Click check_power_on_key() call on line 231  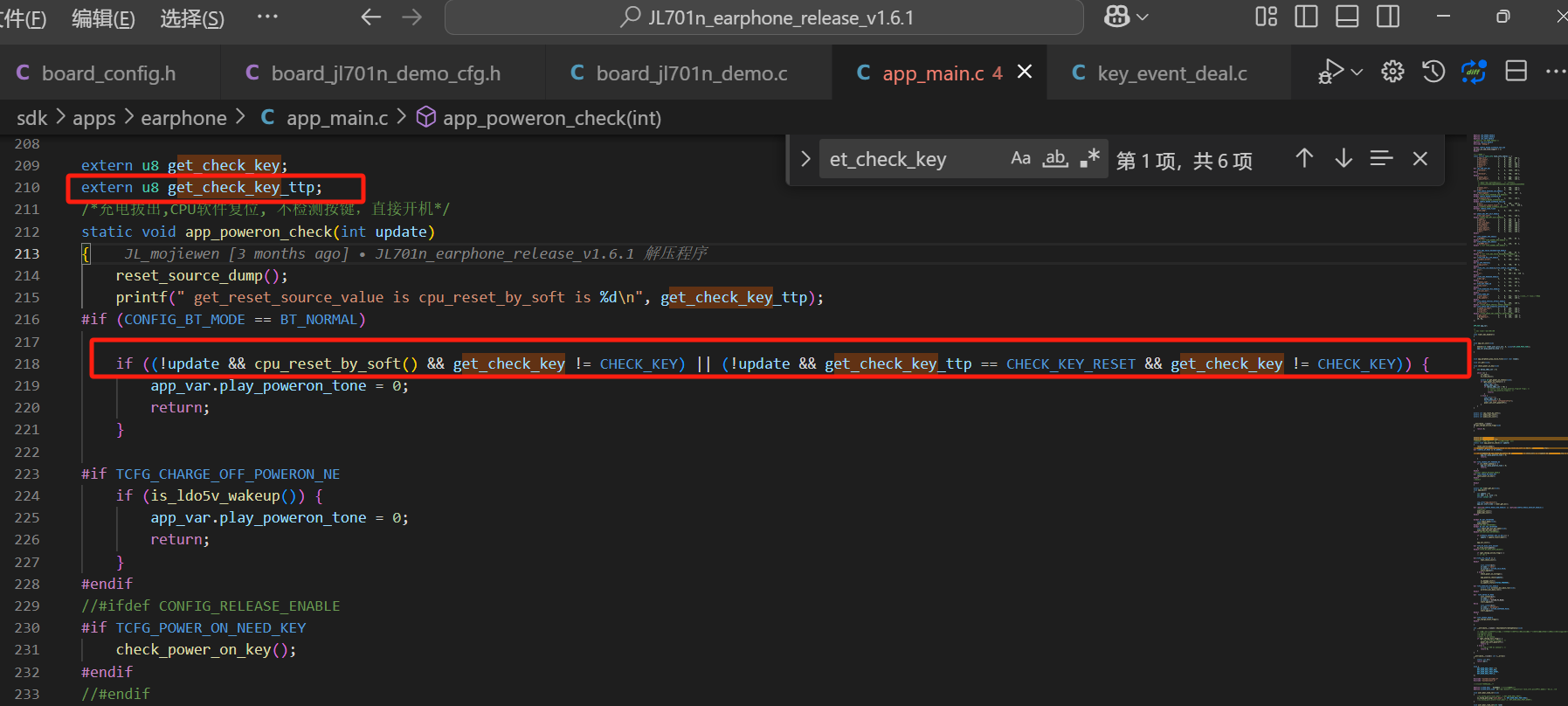click(x=206, y=649)
